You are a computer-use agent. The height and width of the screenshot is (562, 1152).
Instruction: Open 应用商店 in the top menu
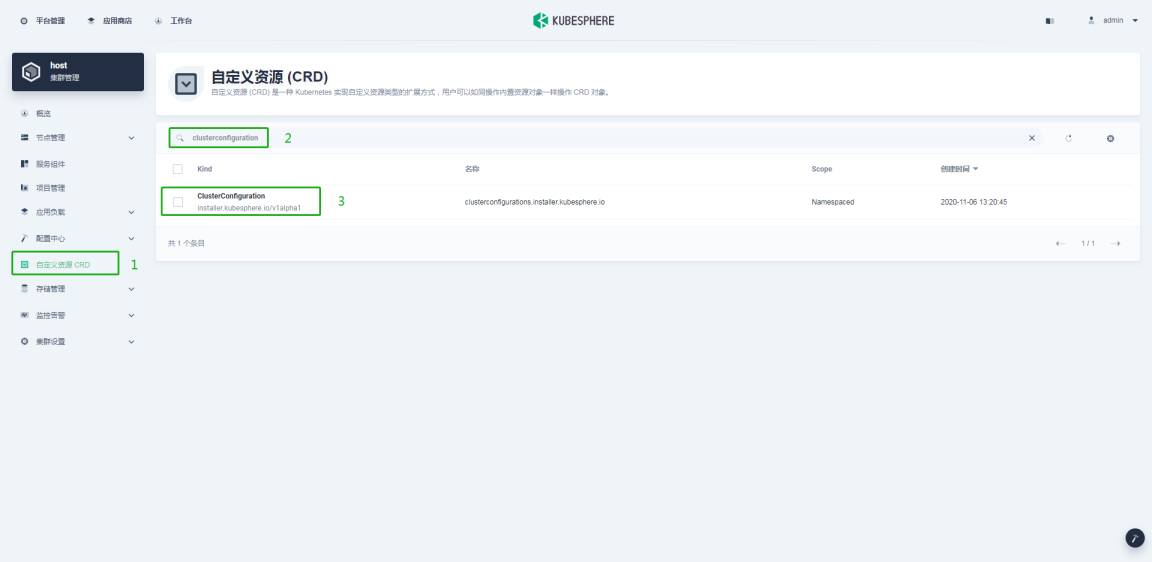pyautogui.click(x=110, y=21)
